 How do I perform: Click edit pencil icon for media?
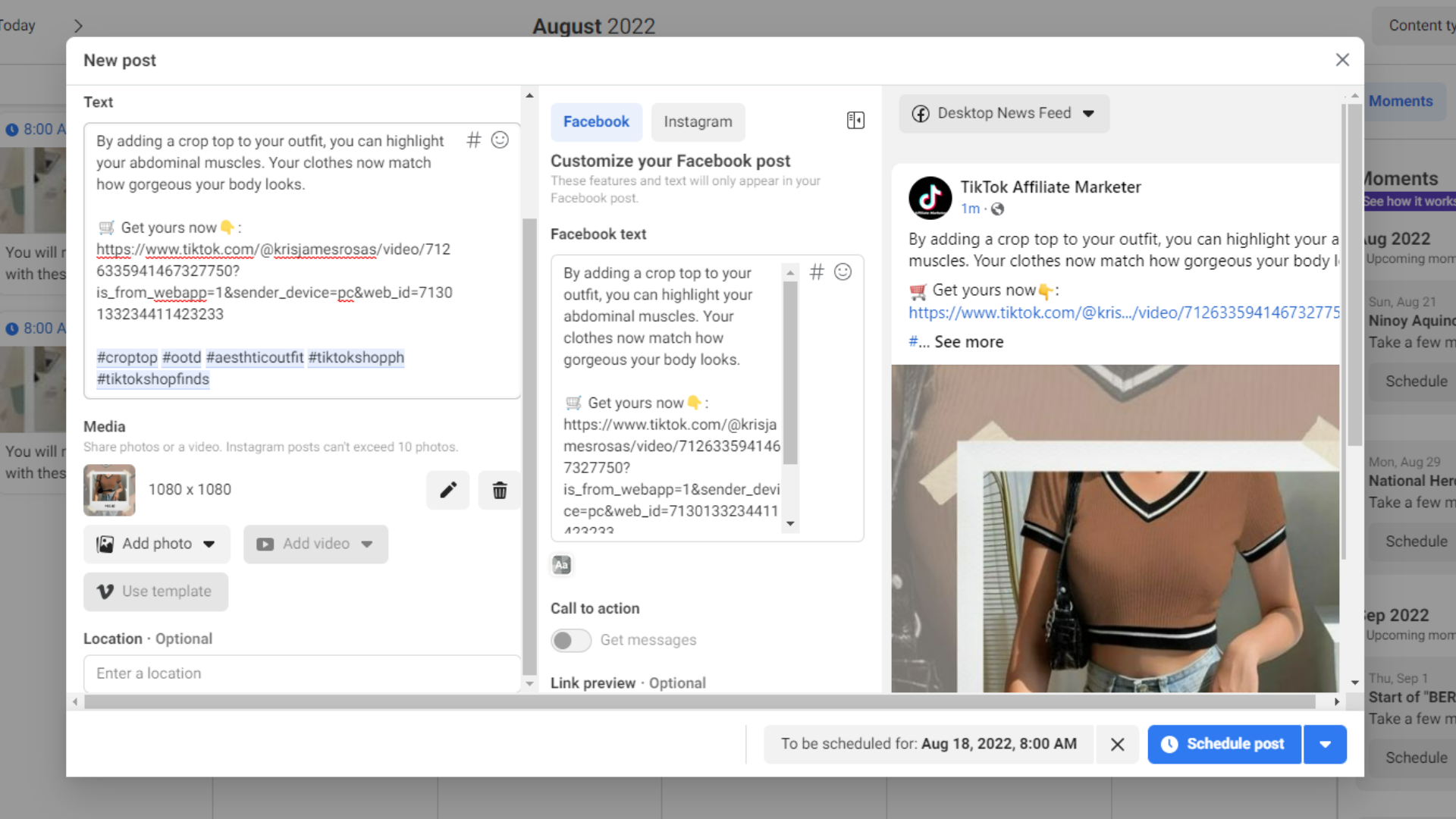pos(447,490)
